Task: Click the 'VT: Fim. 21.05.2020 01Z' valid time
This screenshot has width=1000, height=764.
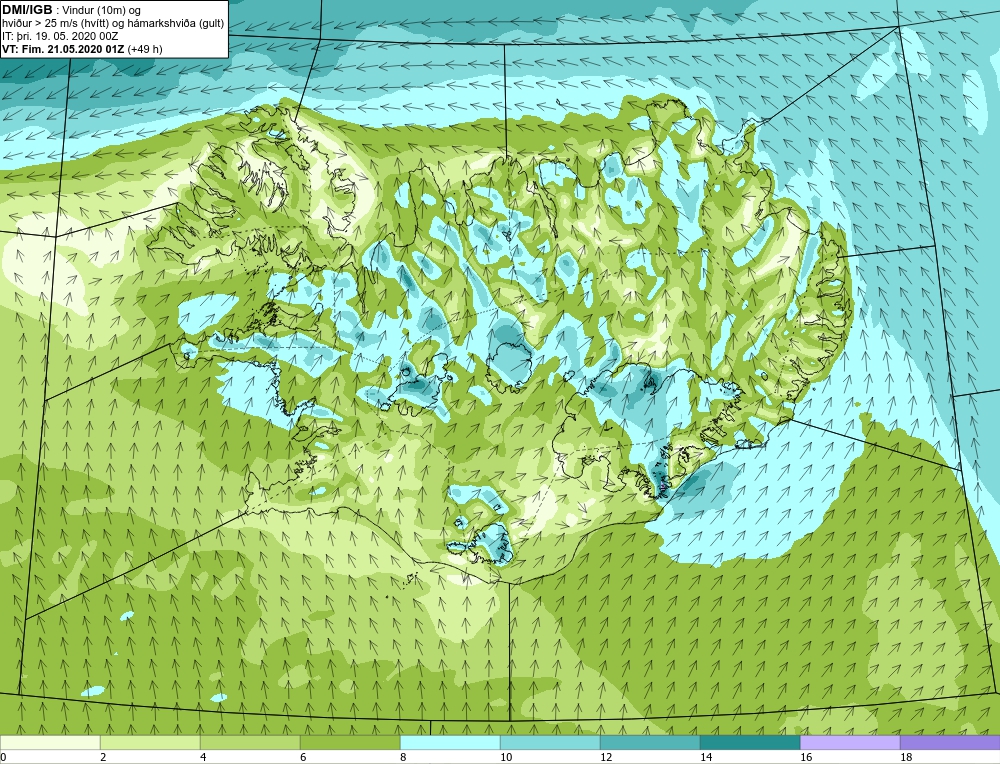Action: coord(64,49)
